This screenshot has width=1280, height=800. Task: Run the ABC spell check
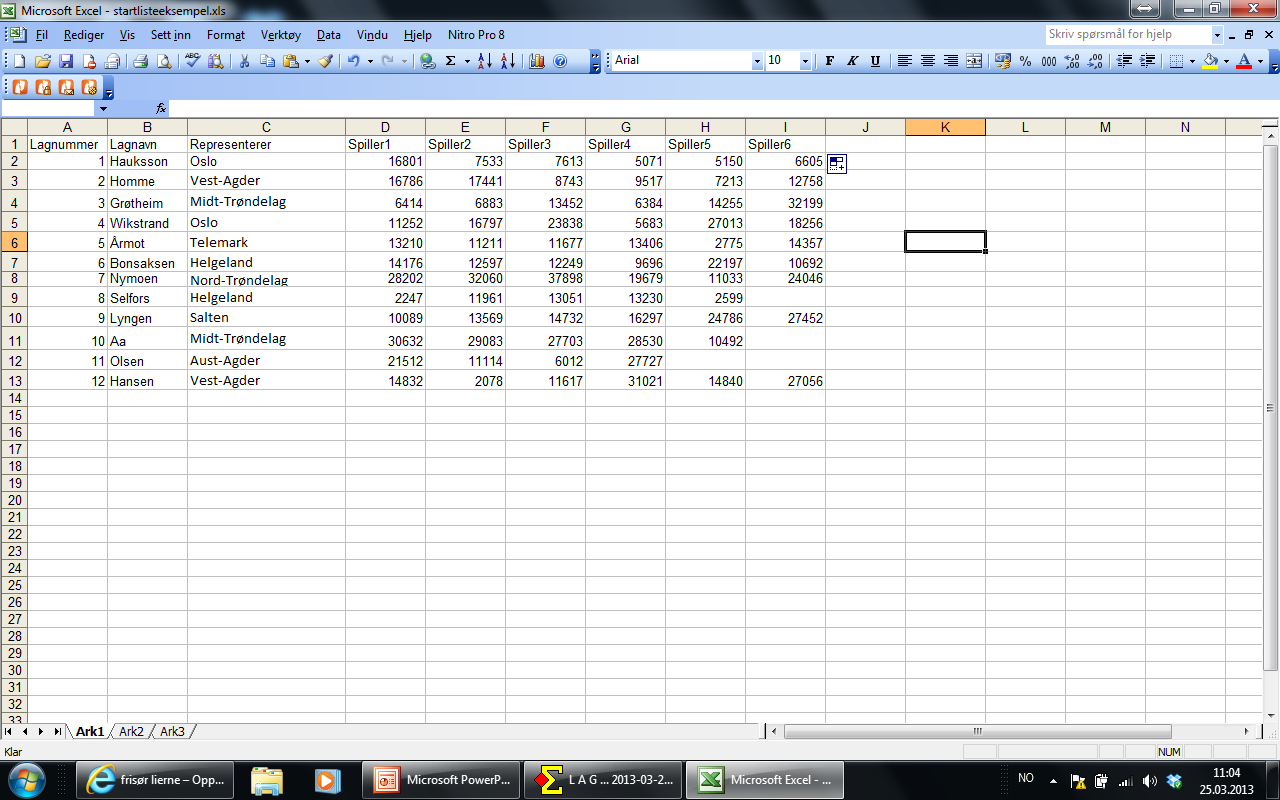(193, 61)
